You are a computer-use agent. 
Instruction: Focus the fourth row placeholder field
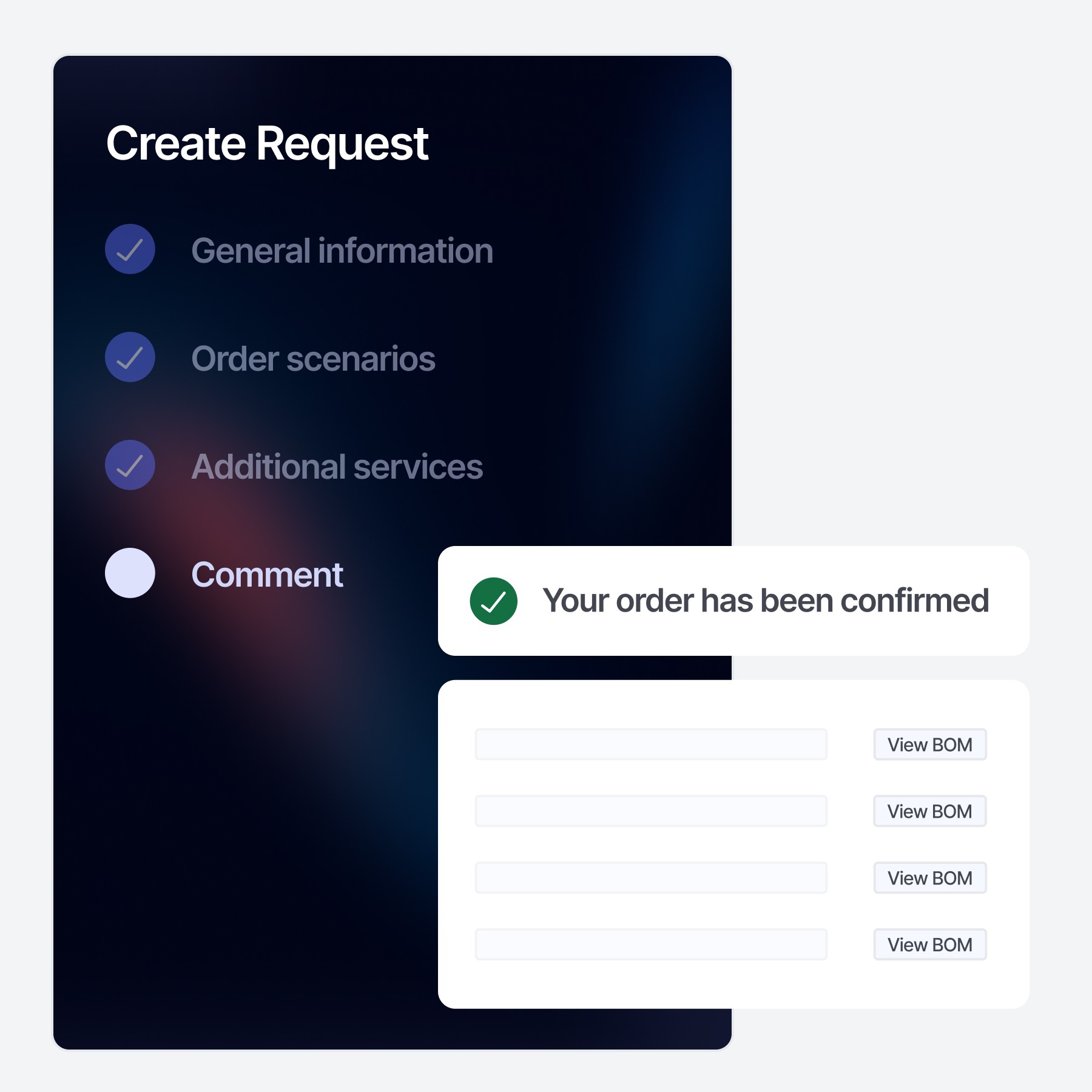[x=651, y=945]
